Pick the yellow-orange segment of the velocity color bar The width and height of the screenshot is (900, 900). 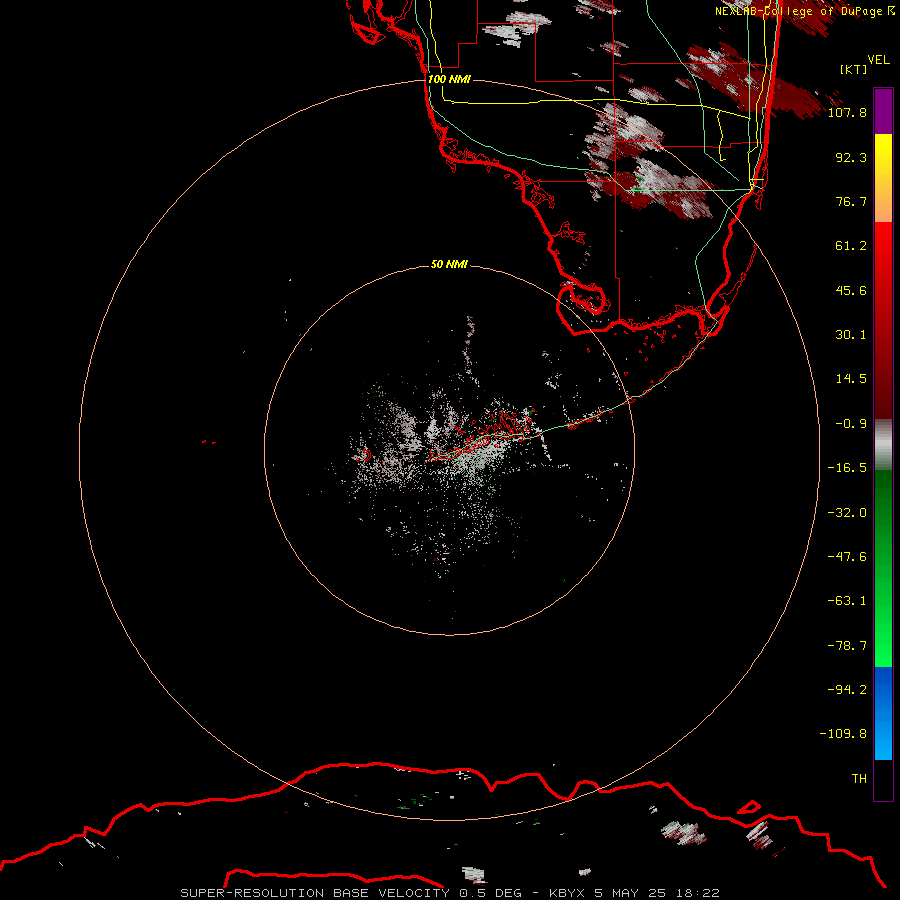pyautogui.click(x=883, y=178)
